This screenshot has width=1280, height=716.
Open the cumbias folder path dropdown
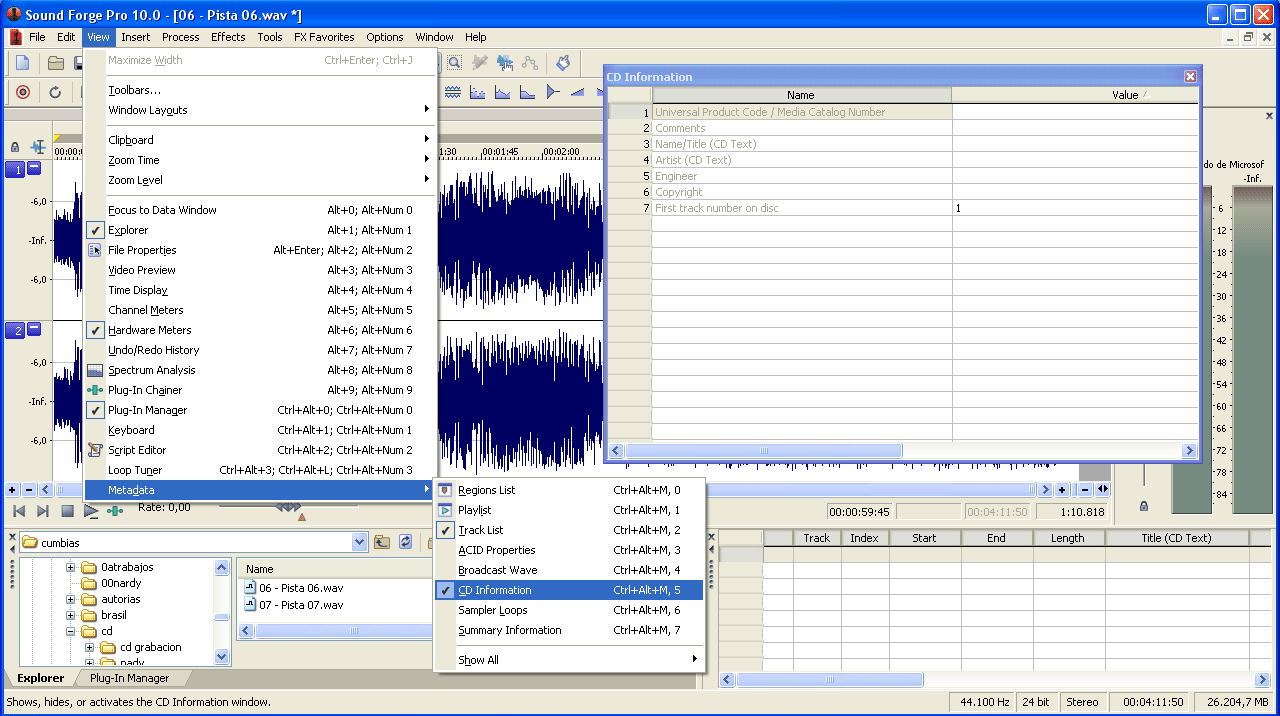[x=360, y=542]
